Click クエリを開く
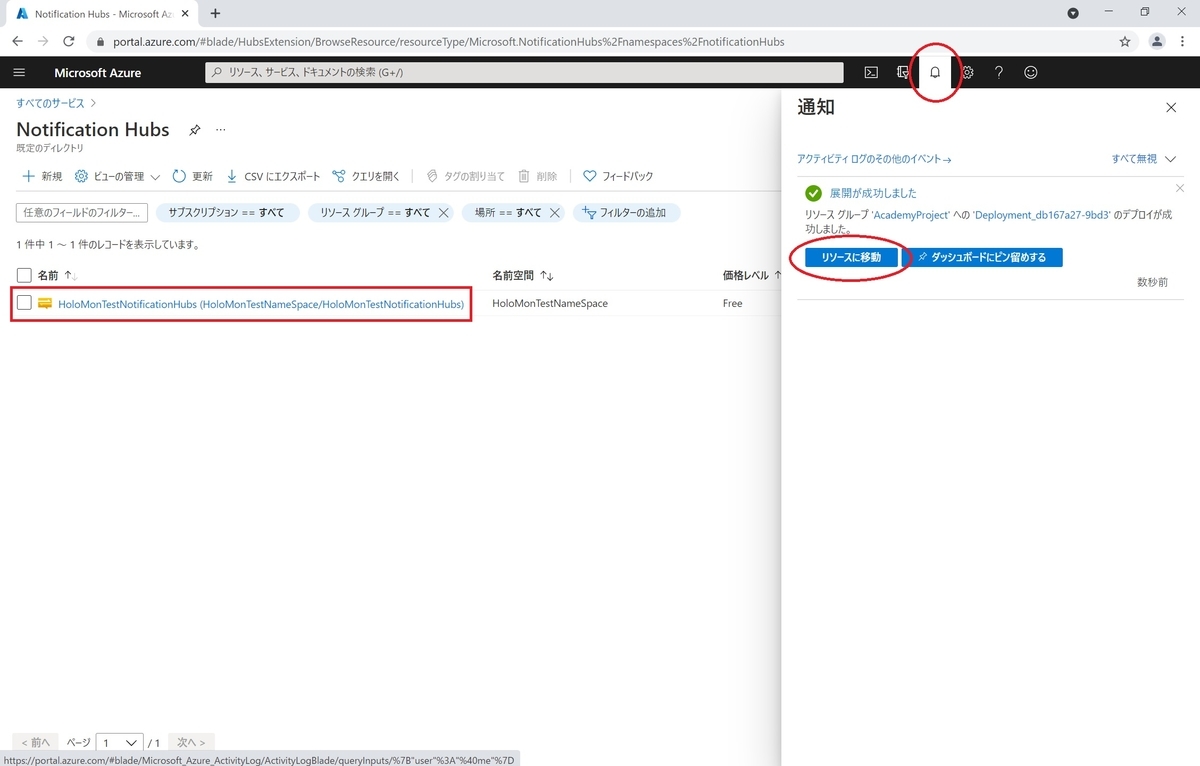Viewport: 1200px width, 766px height. click(366, 176)
